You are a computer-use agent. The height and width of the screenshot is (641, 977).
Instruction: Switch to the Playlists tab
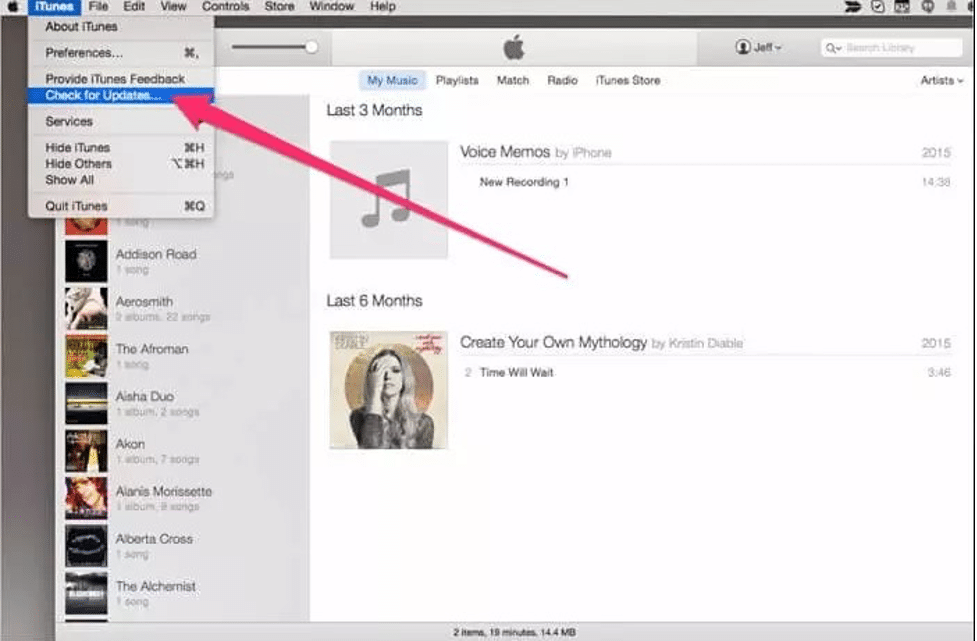pos(457,79)
